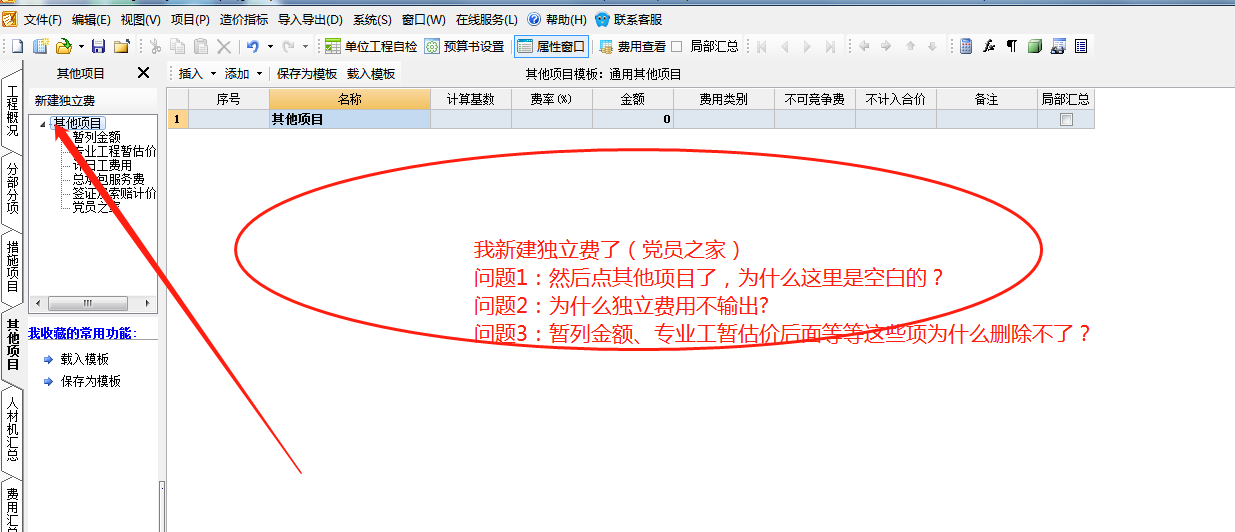
Task: Run 单位工程自检 self-check
Action: coord(372,46)
